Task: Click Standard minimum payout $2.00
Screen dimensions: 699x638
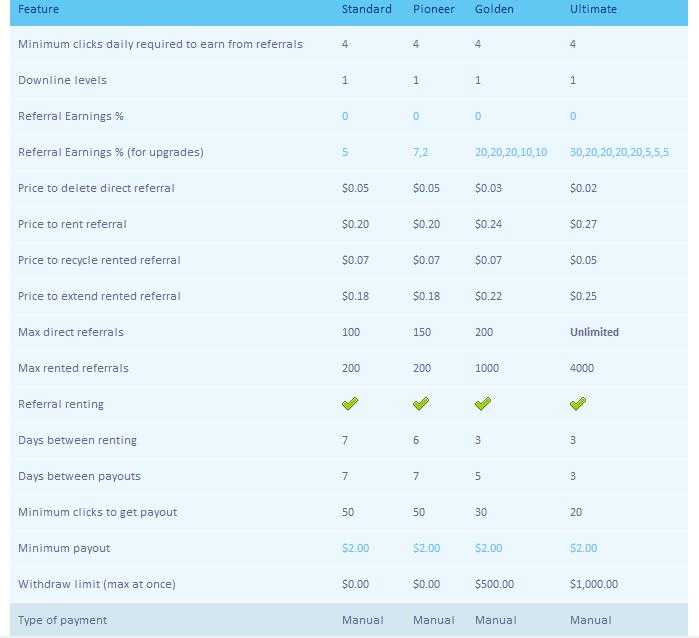Action: tap(355, 548)
